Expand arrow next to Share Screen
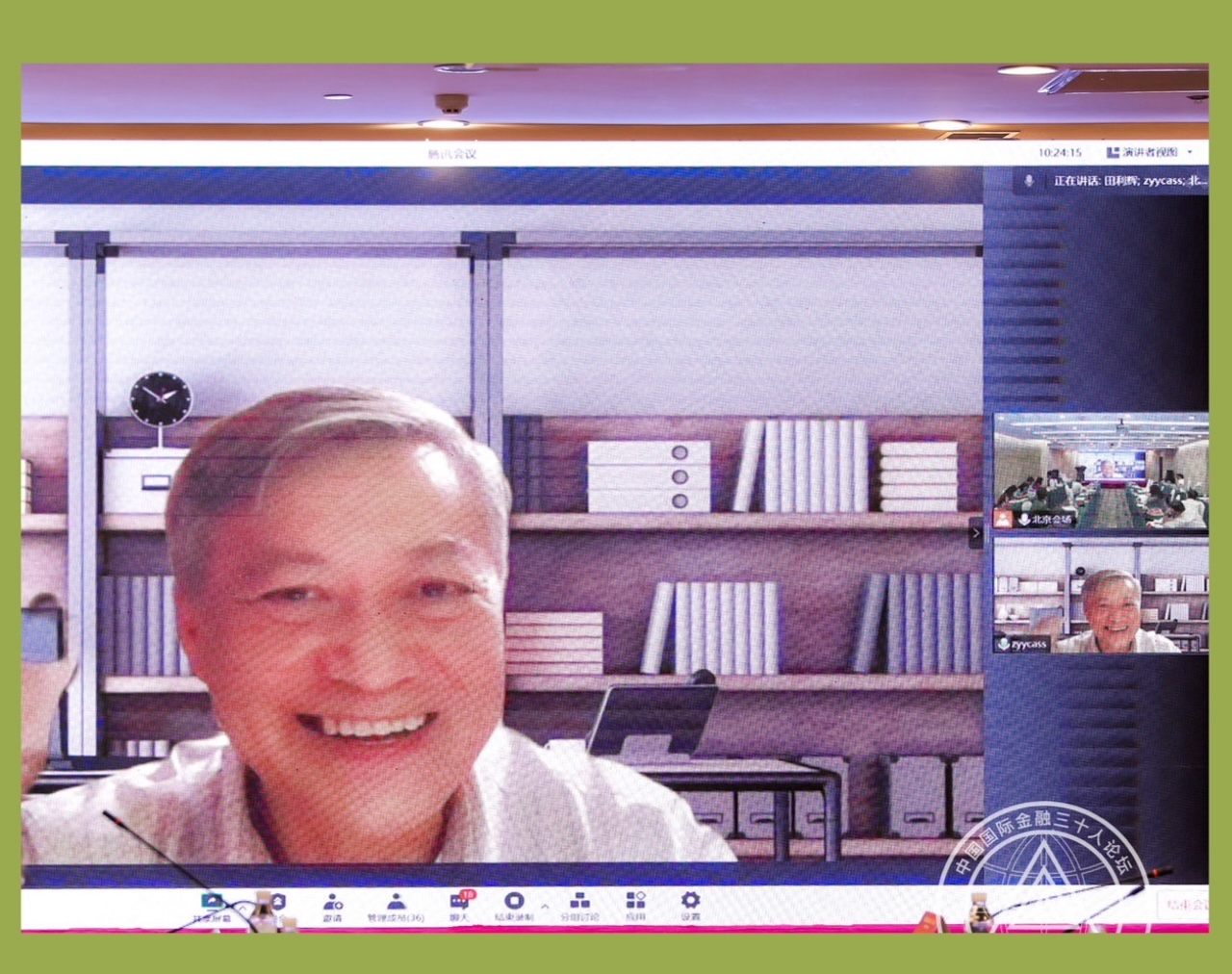Viewport: 1232px width, 974px height. 243,907
